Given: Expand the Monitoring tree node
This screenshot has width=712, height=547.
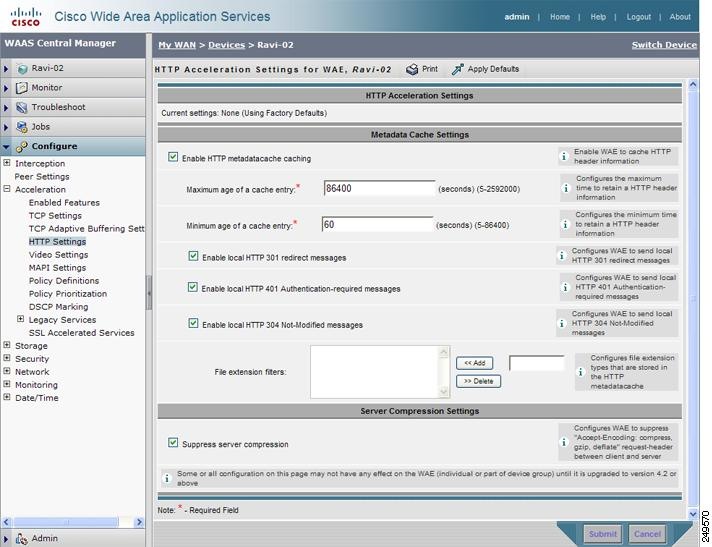Looking at the screenshot, I should point(7,384).
